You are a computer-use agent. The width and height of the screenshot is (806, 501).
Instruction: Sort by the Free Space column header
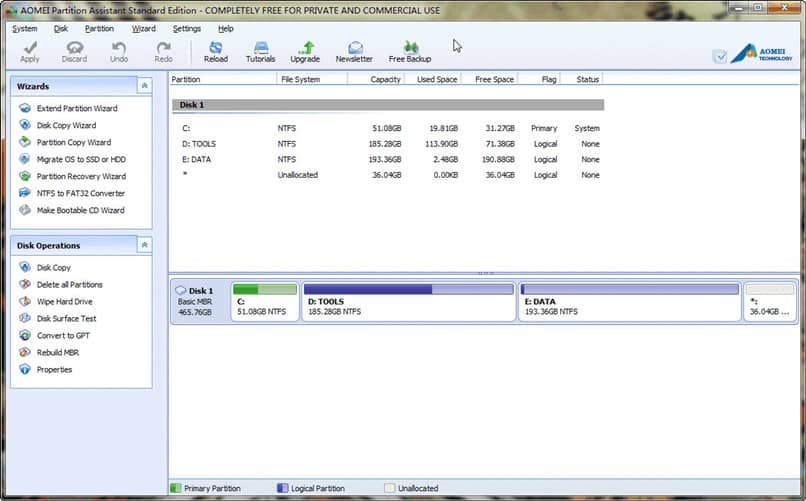pos(495,79)
